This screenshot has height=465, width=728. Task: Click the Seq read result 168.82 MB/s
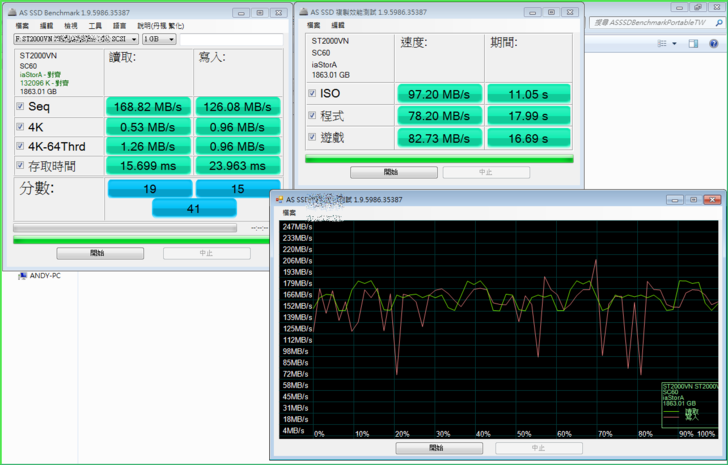click(146, 106)
